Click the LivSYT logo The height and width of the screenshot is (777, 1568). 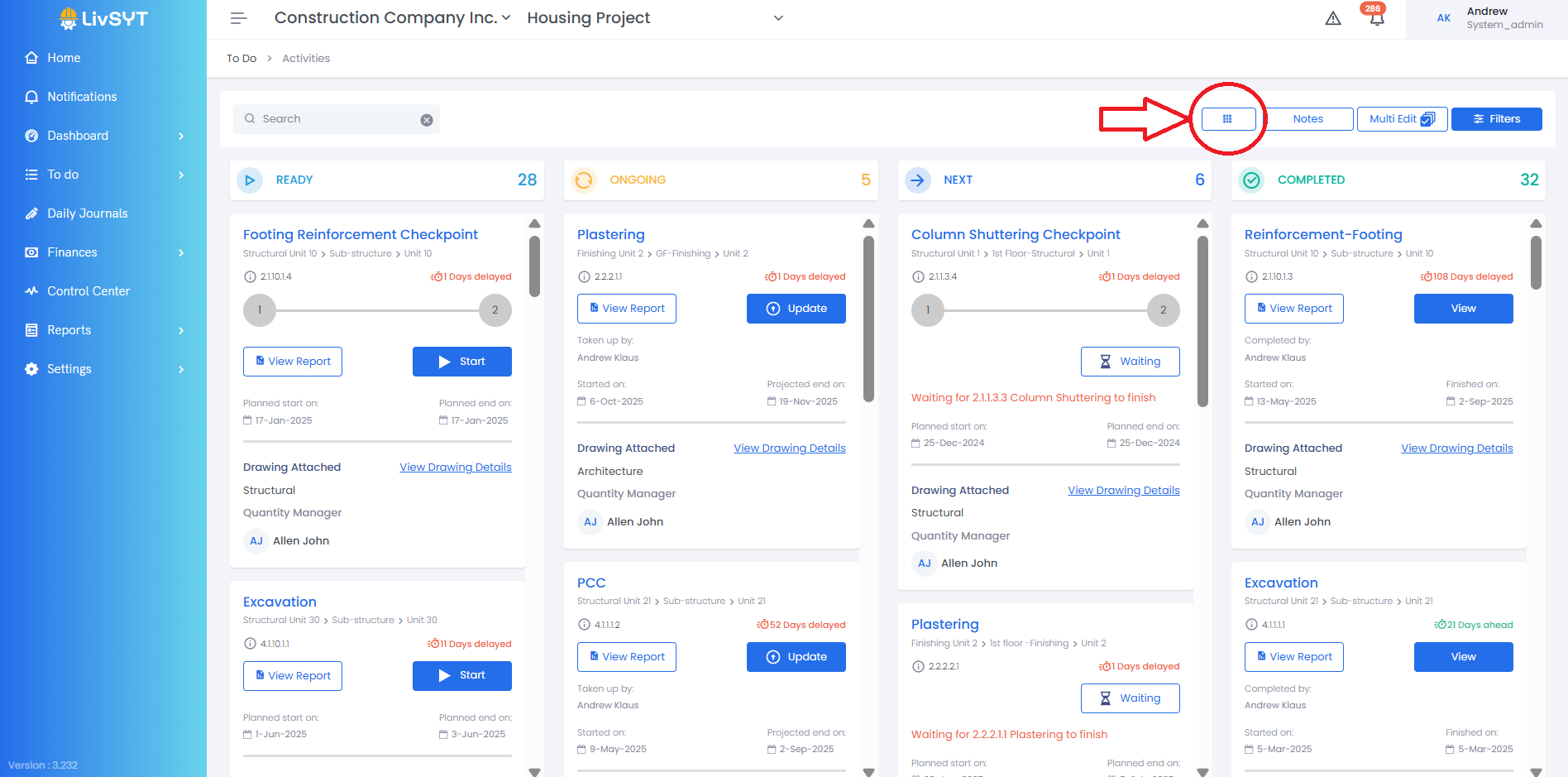click(103, 18)
